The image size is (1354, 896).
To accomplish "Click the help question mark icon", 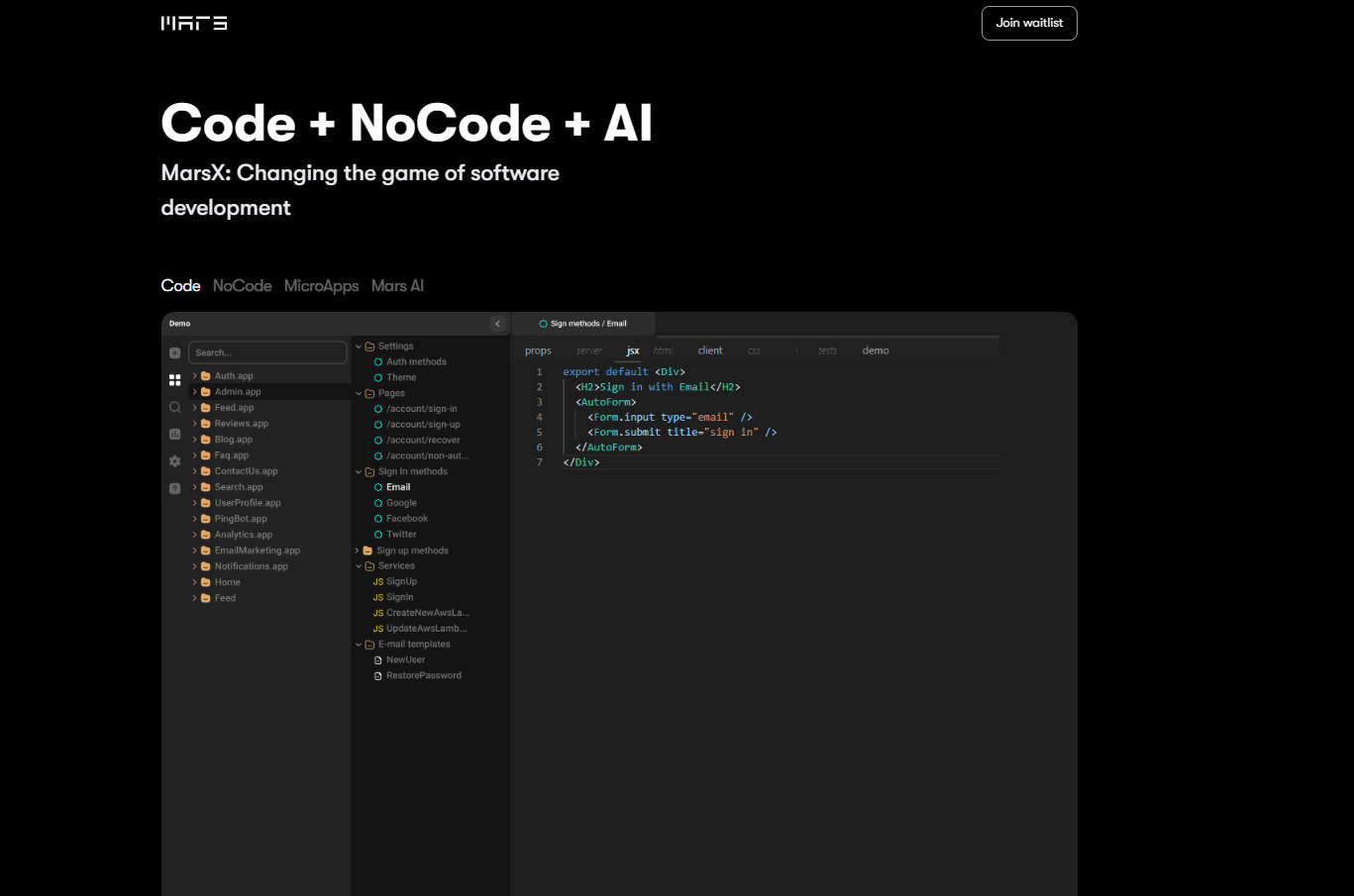I will 175,488.
